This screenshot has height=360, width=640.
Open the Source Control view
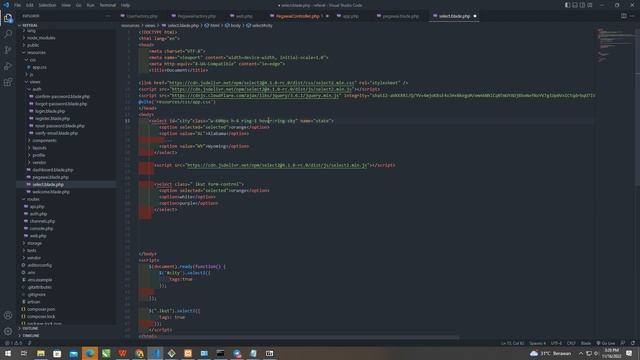[8, 50]
